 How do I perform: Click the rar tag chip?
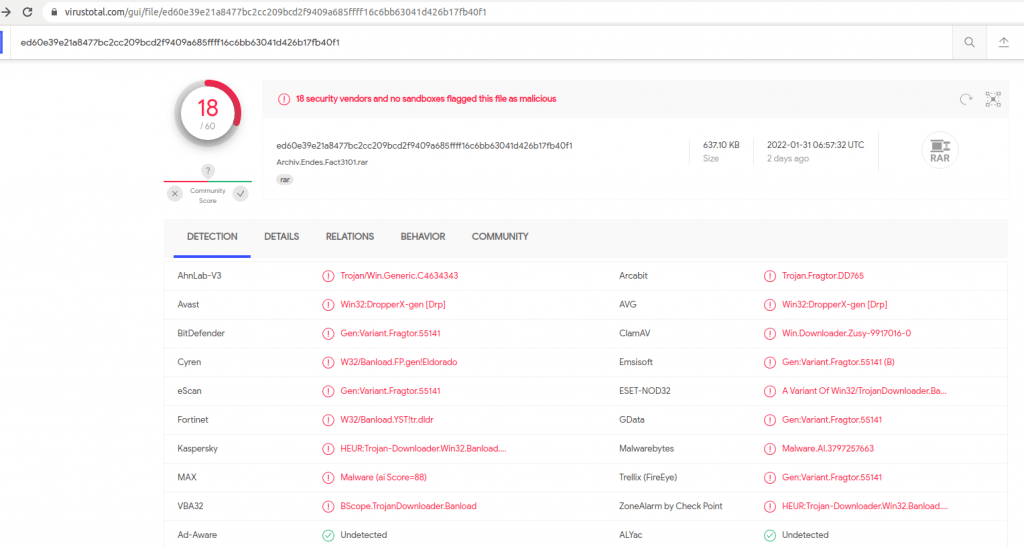point(285,180)
